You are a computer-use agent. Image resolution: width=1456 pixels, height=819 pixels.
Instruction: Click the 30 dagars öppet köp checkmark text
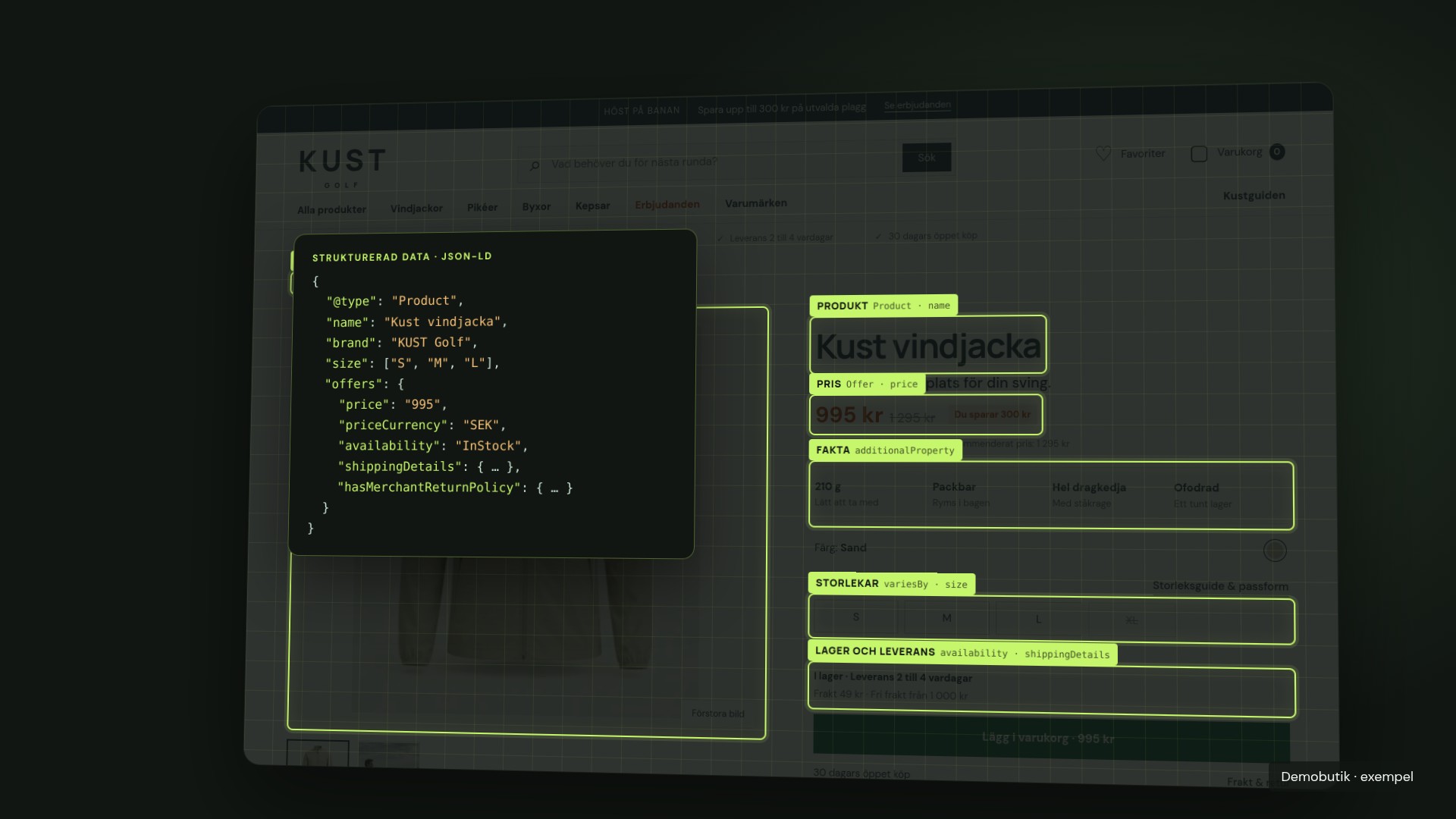tap(926, 236)
